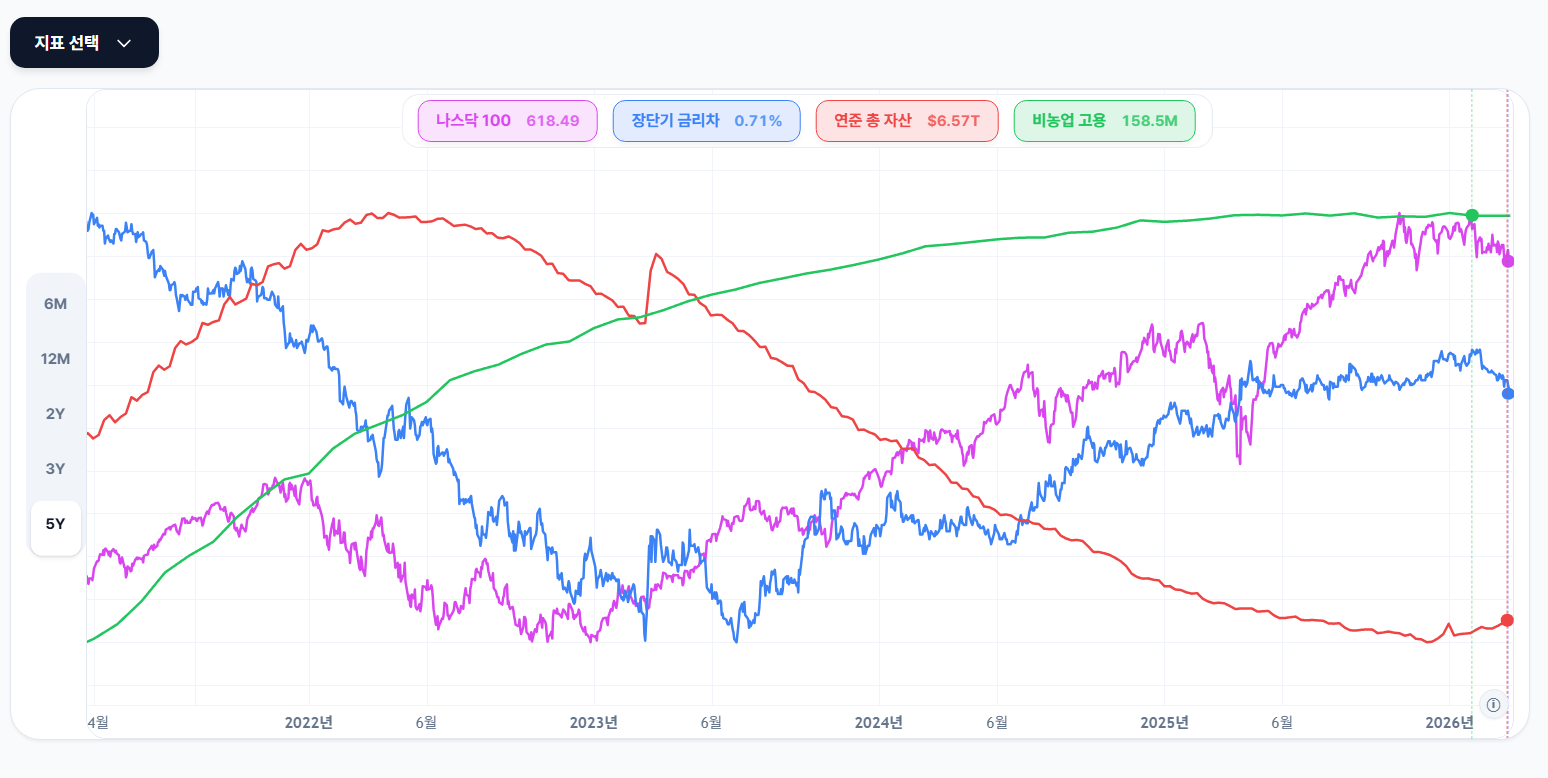Click the magenta endpoint dot of Nasdaq line
1548x778 pixels.
pos(1508,261)
